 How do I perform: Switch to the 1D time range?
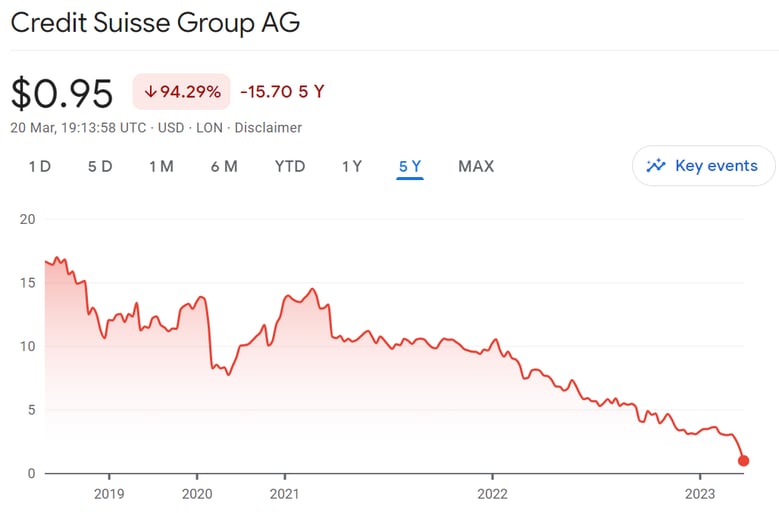39,166
